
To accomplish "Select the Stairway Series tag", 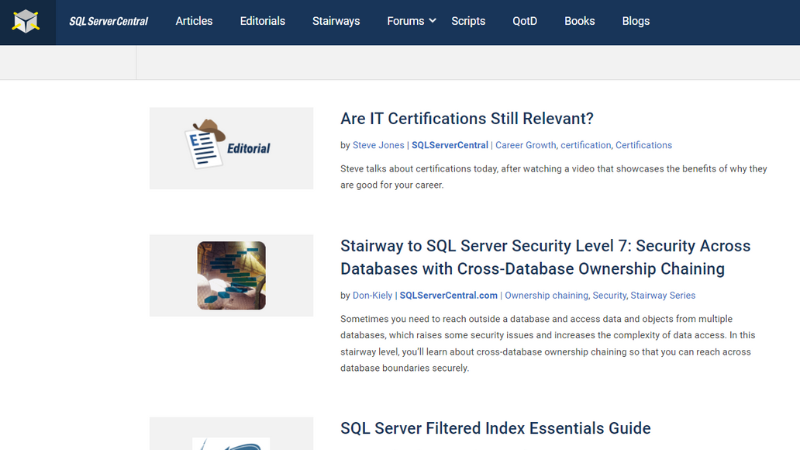I will (663, 295).
